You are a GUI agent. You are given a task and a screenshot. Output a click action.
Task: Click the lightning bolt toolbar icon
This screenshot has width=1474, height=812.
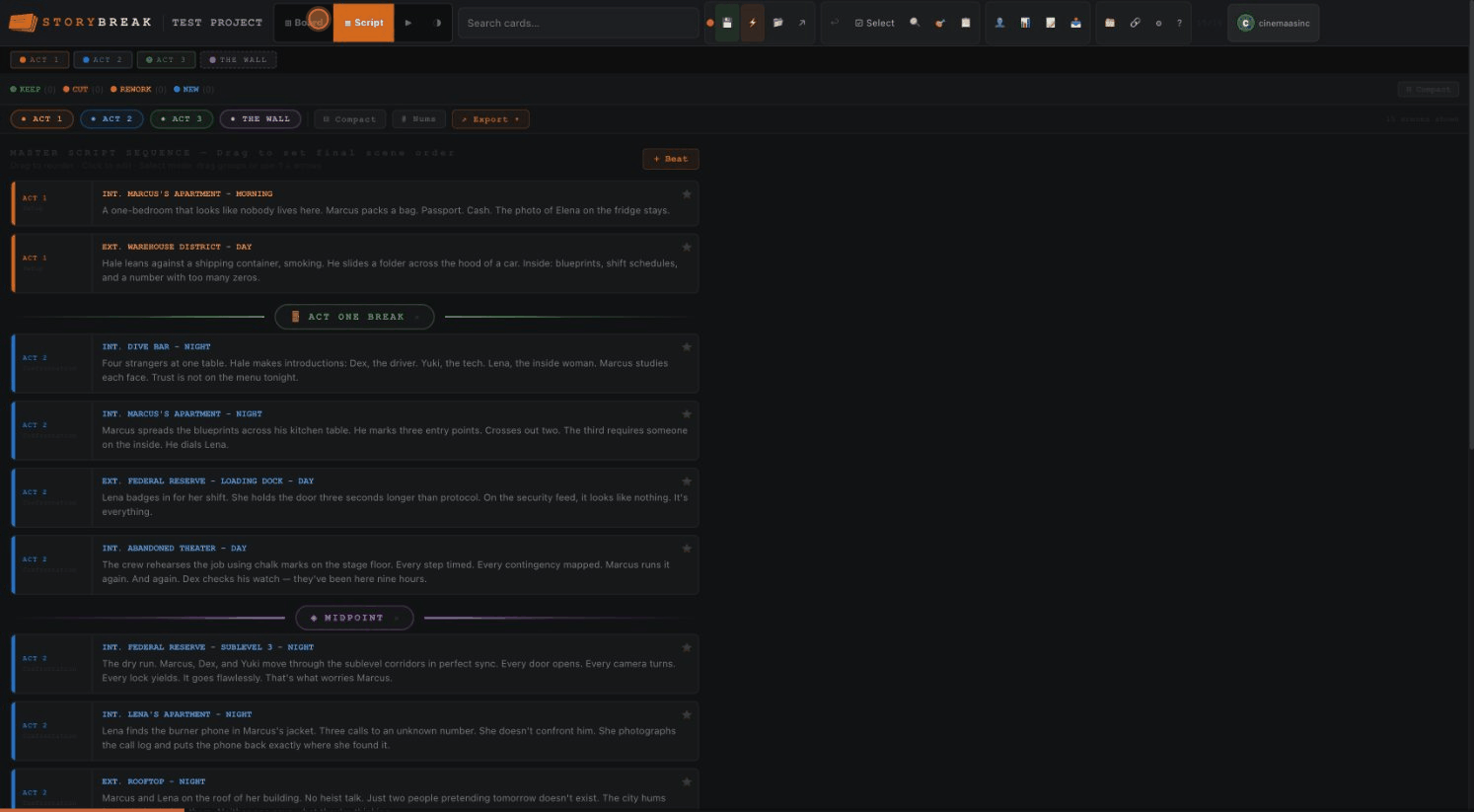point(753,23)
